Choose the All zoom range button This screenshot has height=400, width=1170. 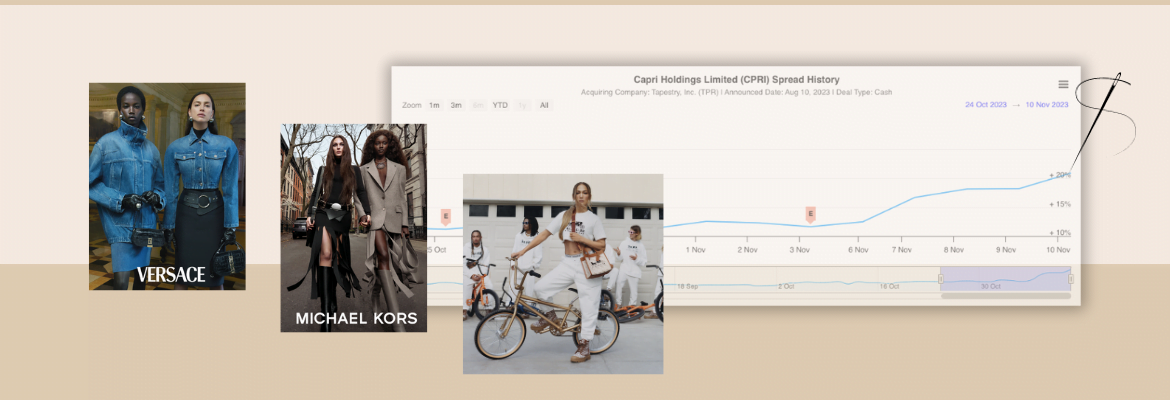(x=544, y=105)
